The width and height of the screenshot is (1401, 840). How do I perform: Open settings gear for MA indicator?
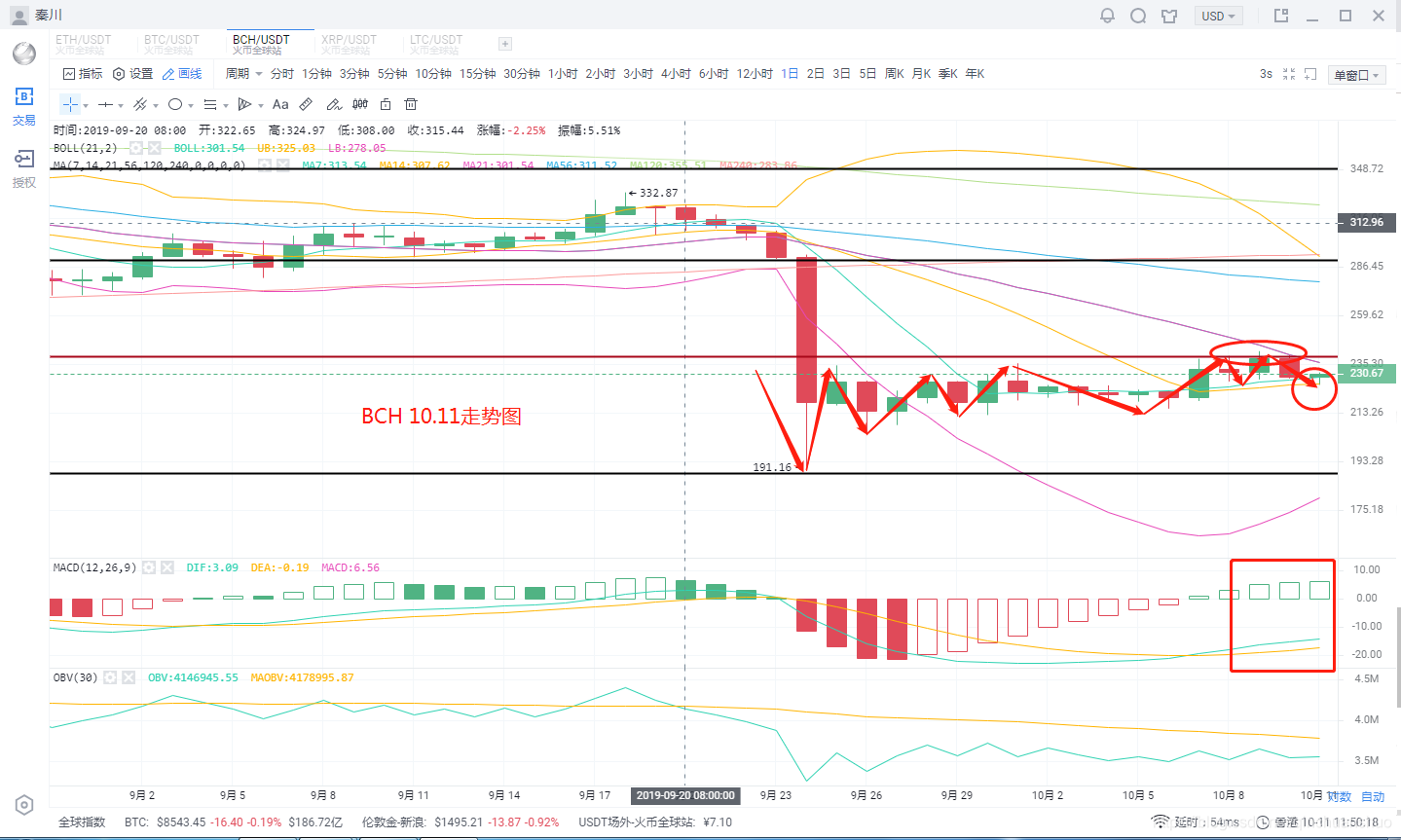click(265, 165)
